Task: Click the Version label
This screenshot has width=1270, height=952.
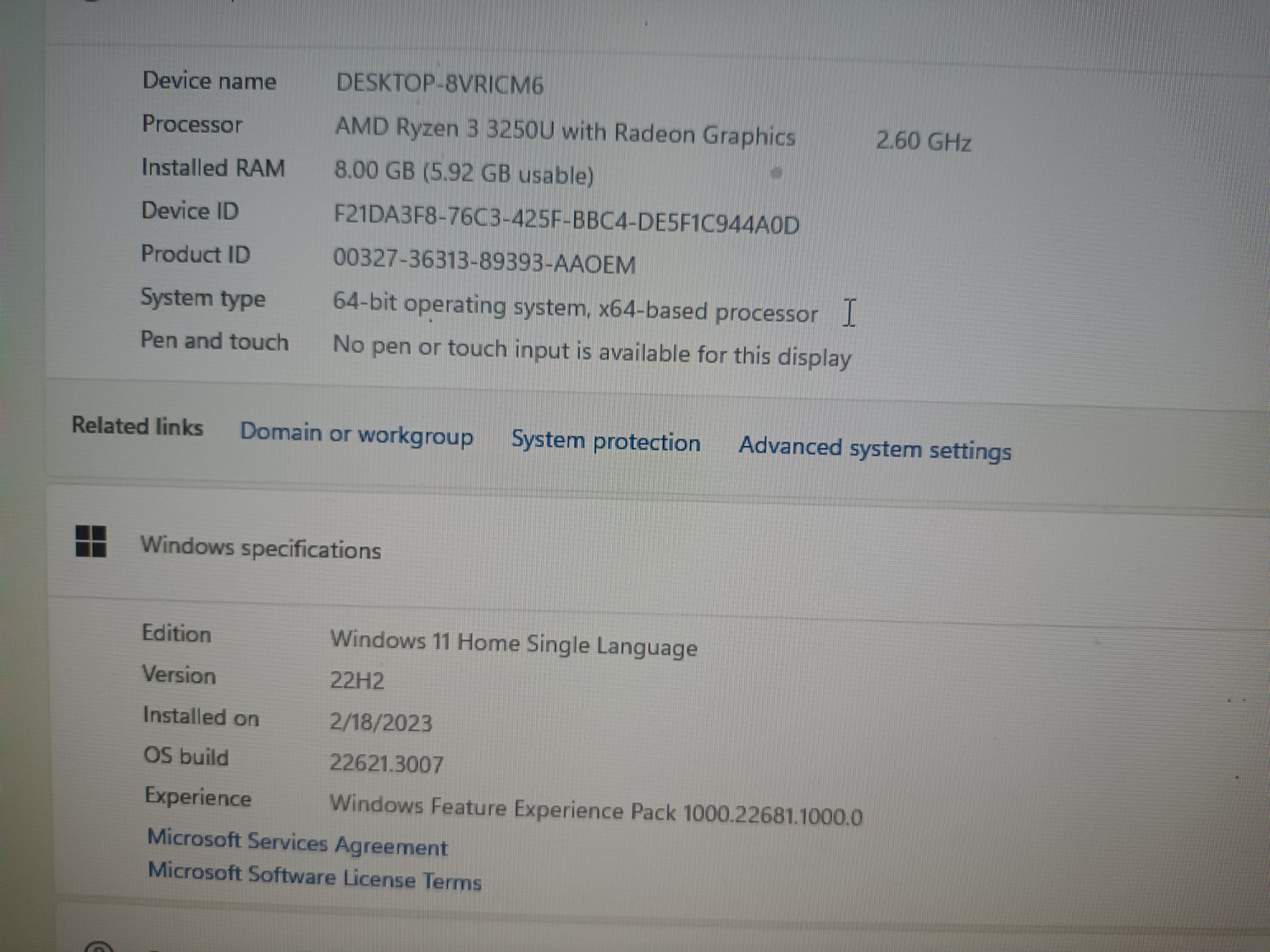Action: pyautogui.click(x=179, y=674)
